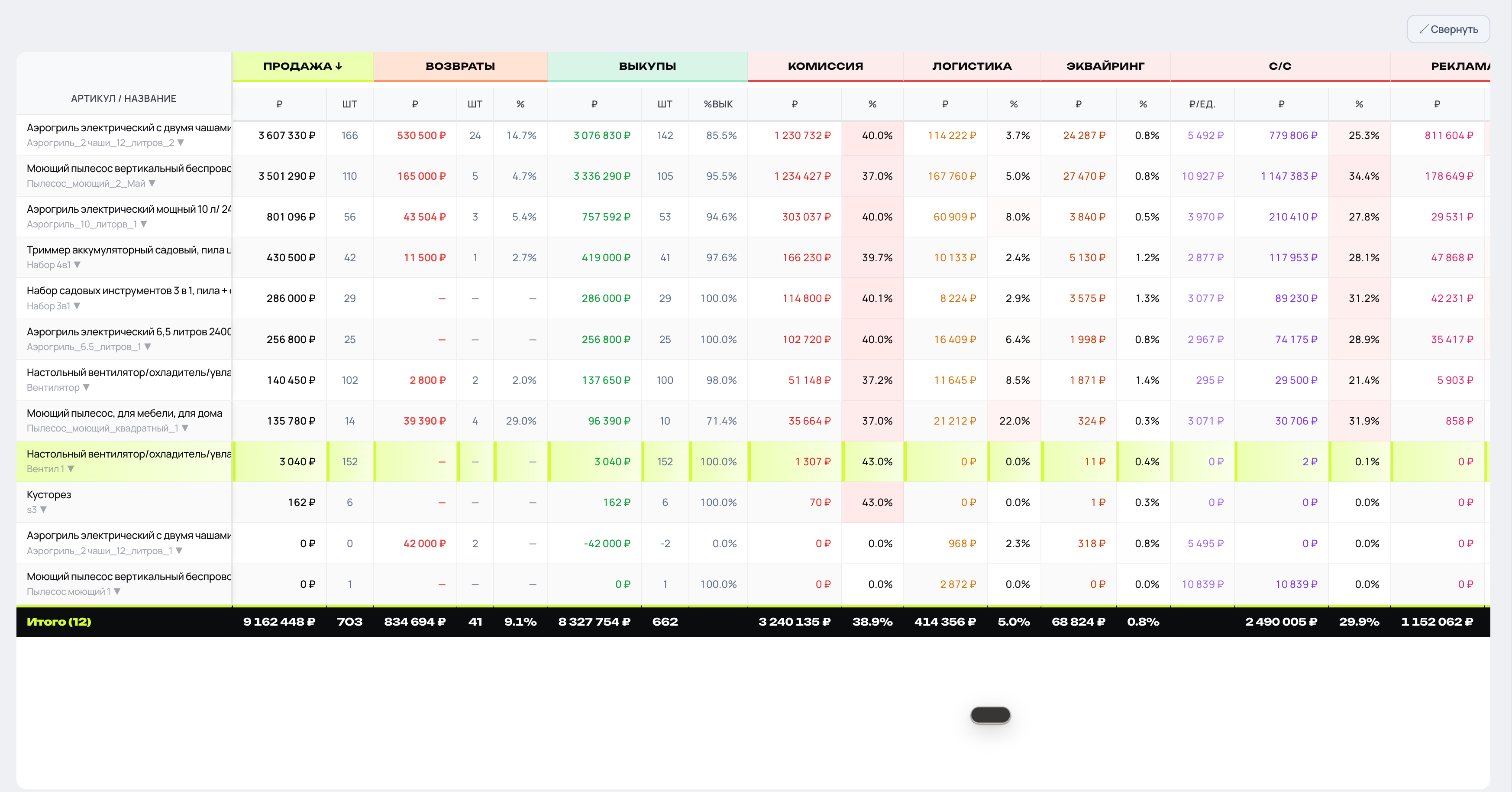The width and height of the screenshot is (1512, 792).
Task: Expand Вентил 1 article dropdown
Action: [71, 469]
